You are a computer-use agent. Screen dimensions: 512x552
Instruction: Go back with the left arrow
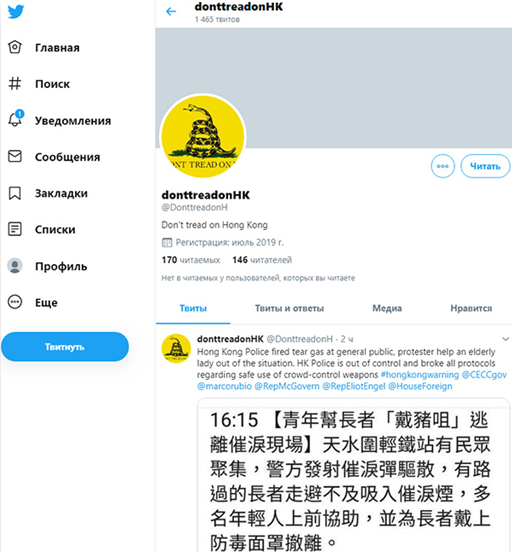tap(171, 12)
